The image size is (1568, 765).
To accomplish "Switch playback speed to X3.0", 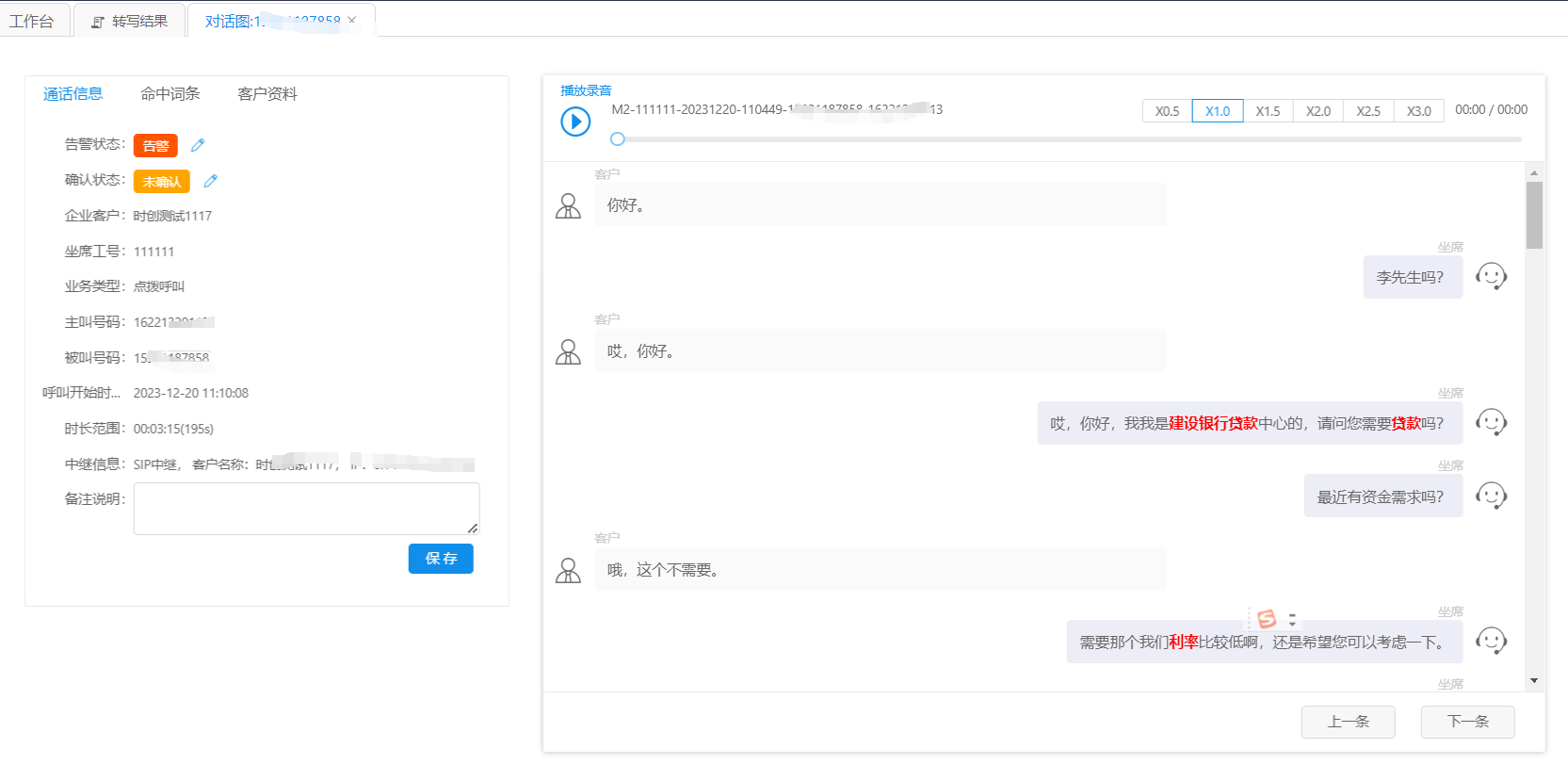I will coord(1418,111).
